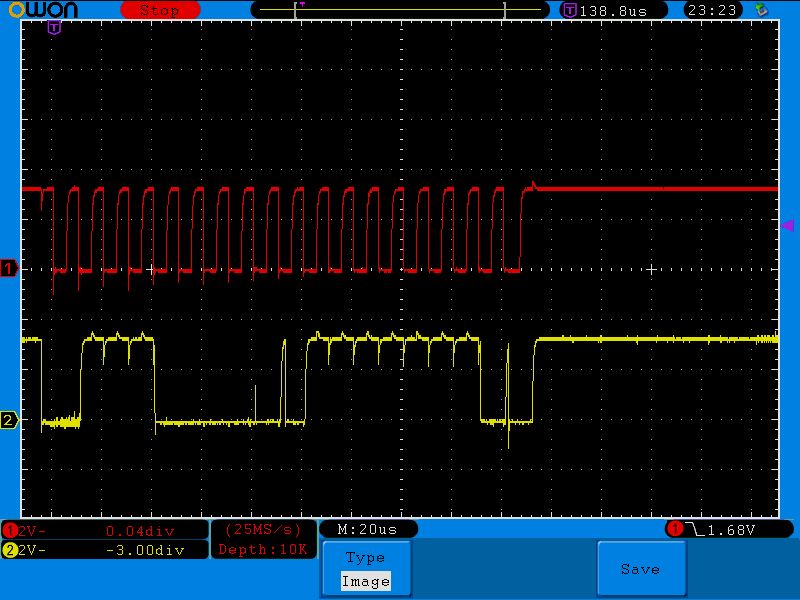Click the purple trigger level arrow on right edge
This screenshot has height=600, width=800.
(788, 225)
